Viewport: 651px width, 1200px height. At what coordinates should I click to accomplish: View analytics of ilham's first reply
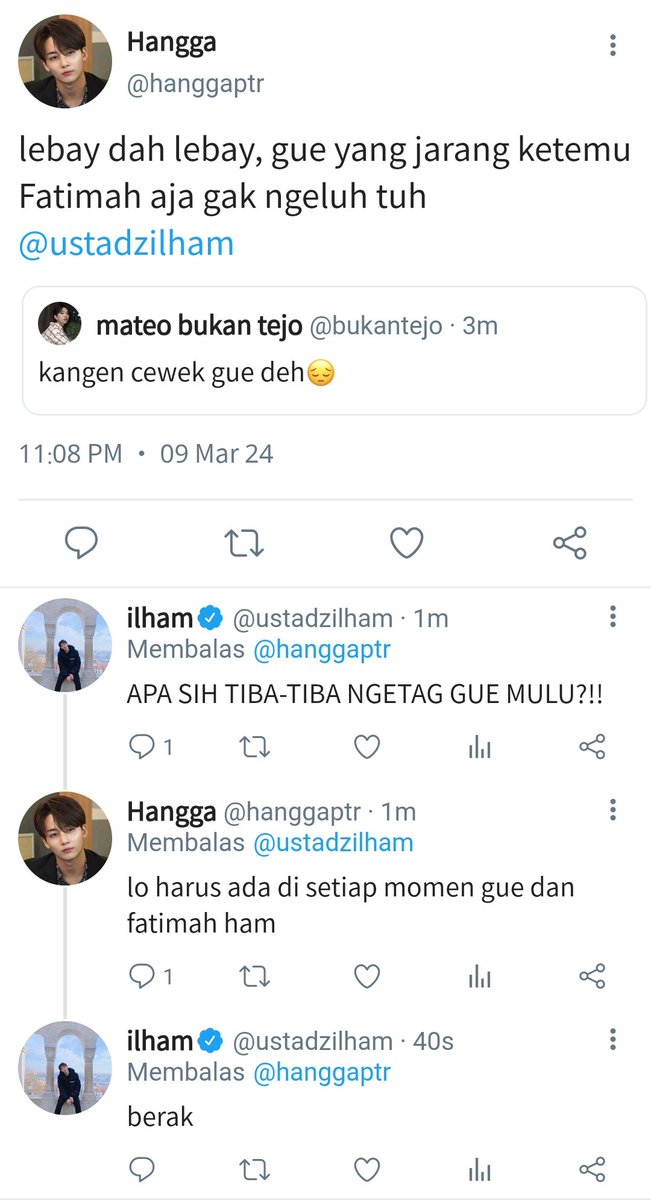click(x=480, y=746)
